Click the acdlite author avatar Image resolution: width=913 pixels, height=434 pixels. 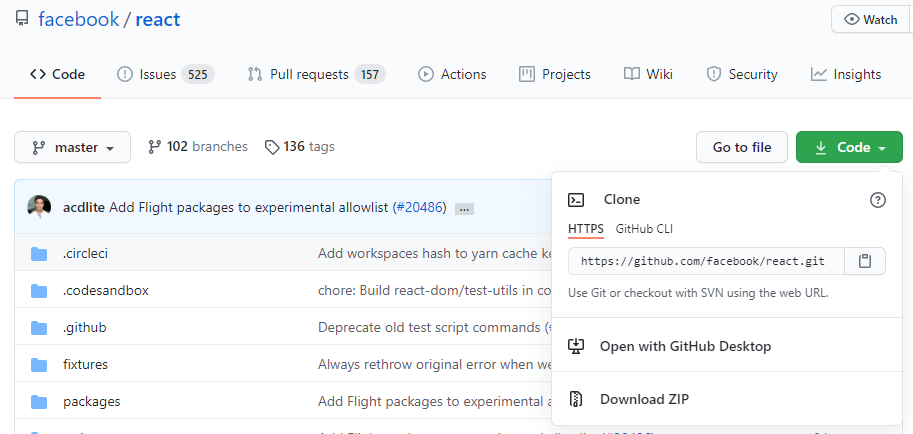[x=39, y=207]
